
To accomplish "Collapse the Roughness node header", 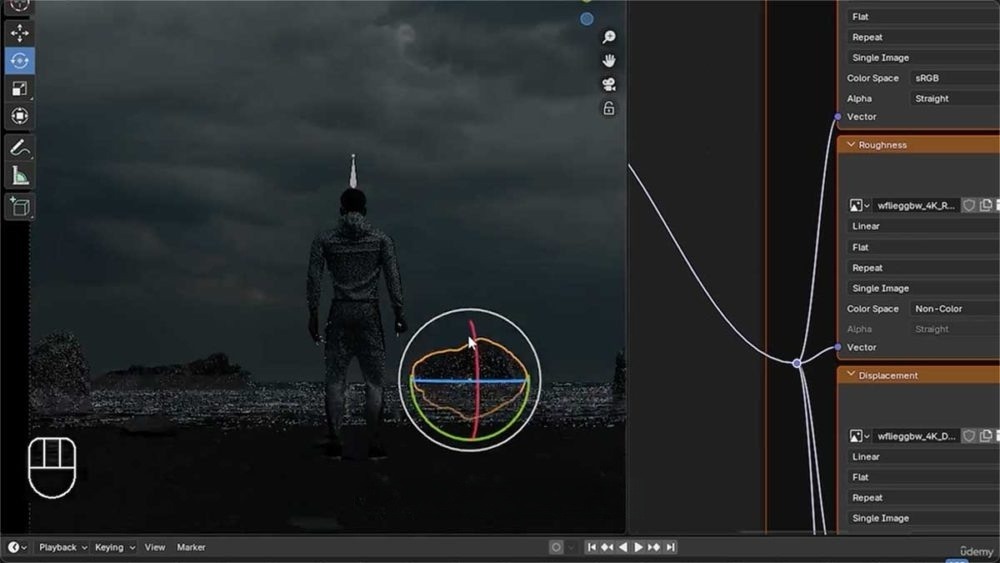I will [851, 145].
